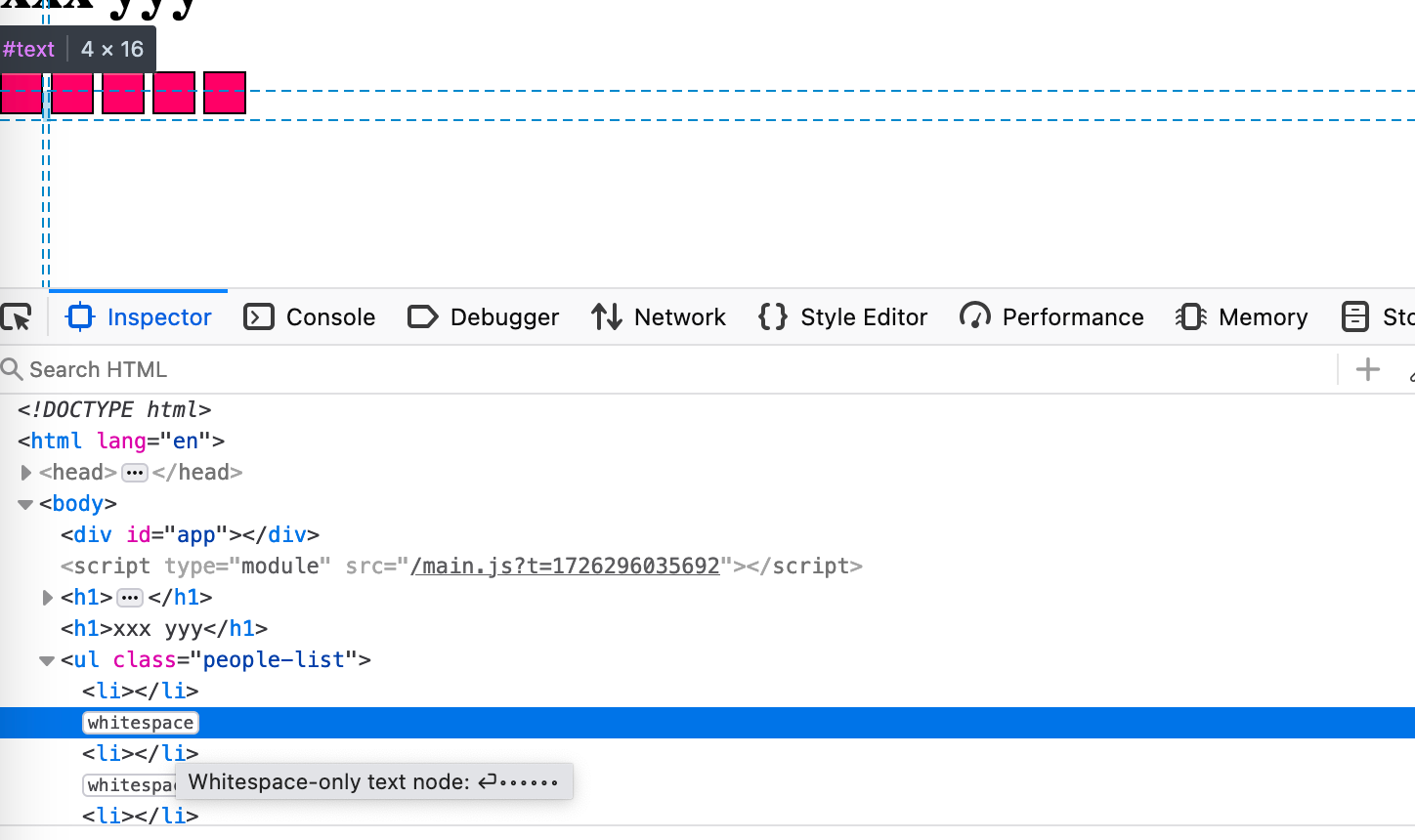Open the main.js script source link
The height and width of the screenshot is (840, 1415).
click(x=565, y=567)
